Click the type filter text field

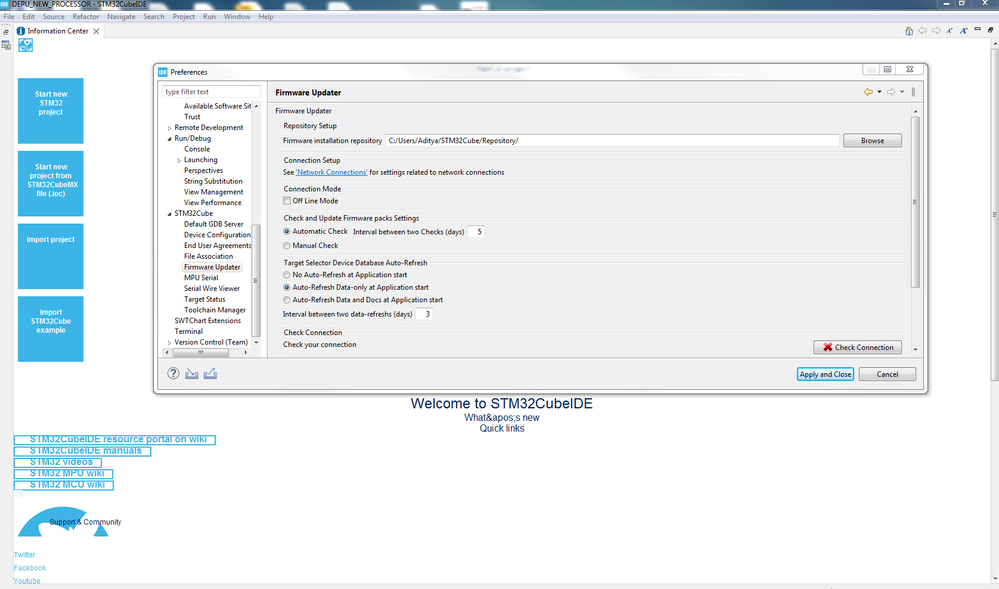(211, 92)
